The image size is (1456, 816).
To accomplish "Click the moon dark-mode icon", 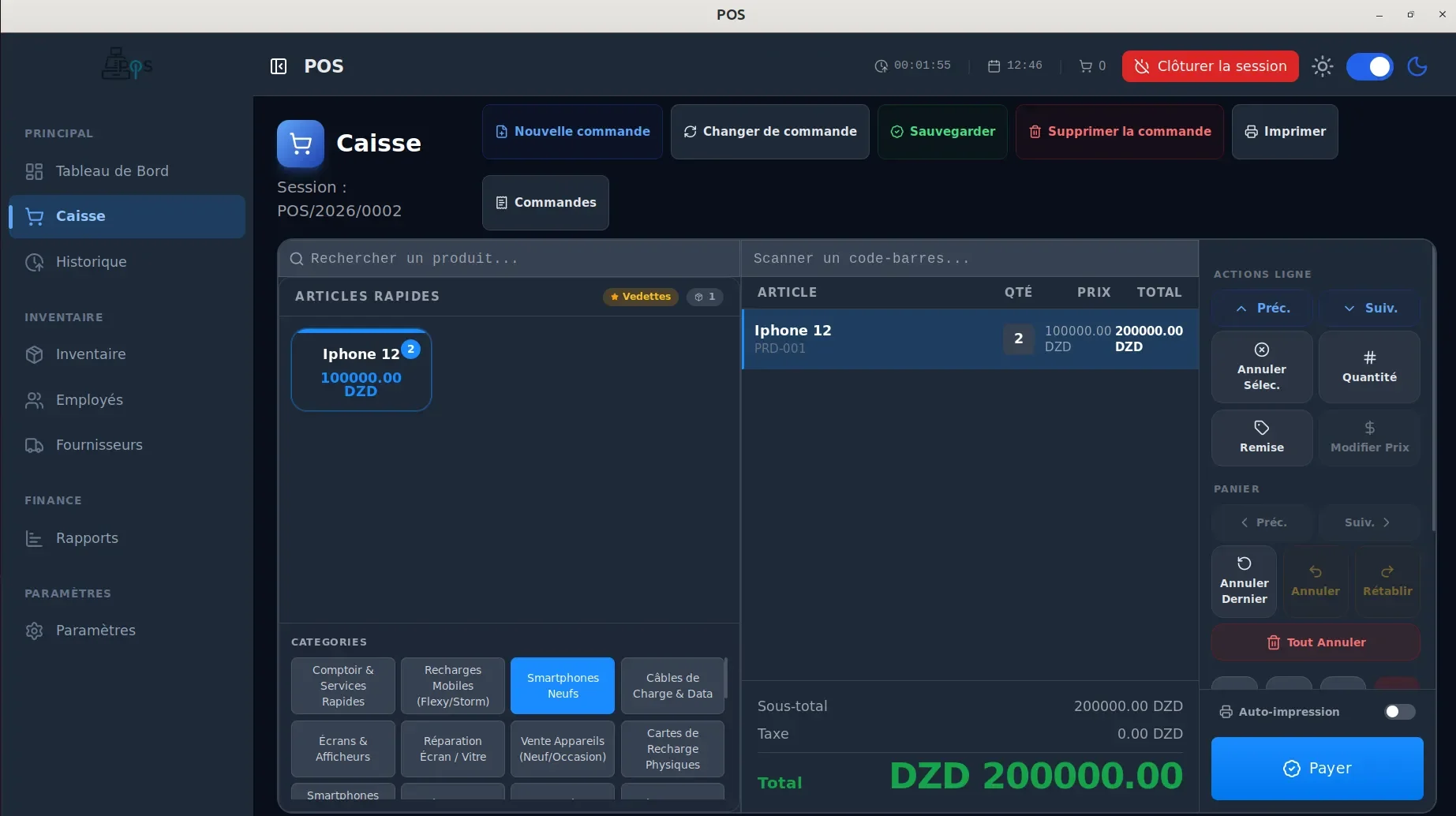I will point(1417,66).
